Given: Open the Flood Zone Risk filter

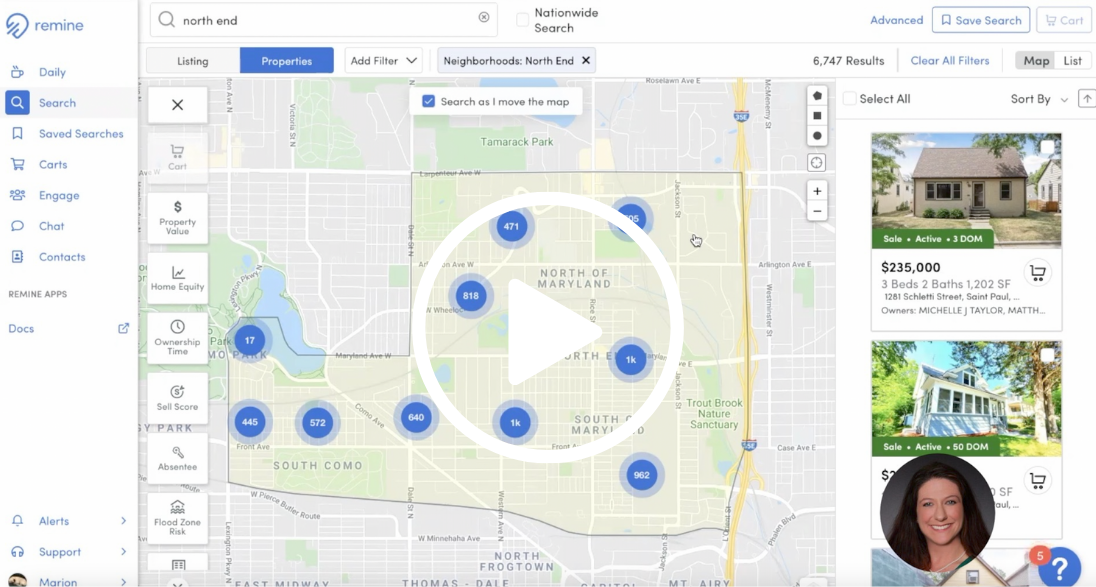Looking at the screenshot, I should click(x=177, y=518).
